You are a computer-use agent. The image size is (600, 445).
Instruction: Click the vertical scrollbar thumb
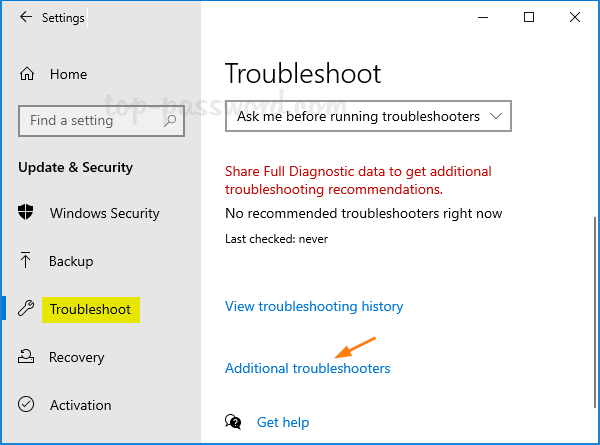click(594, 300)
